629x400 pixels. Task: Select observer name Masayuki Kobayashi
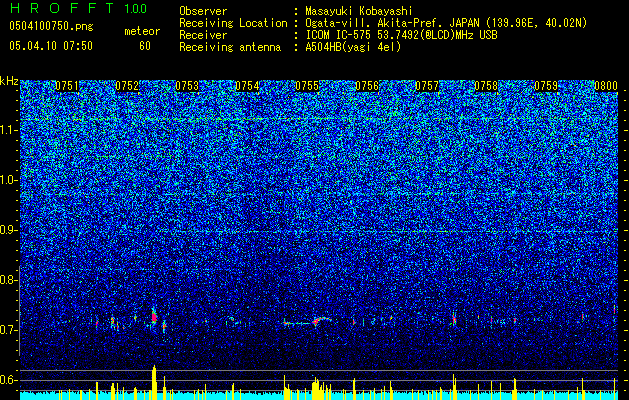(359, 11)
